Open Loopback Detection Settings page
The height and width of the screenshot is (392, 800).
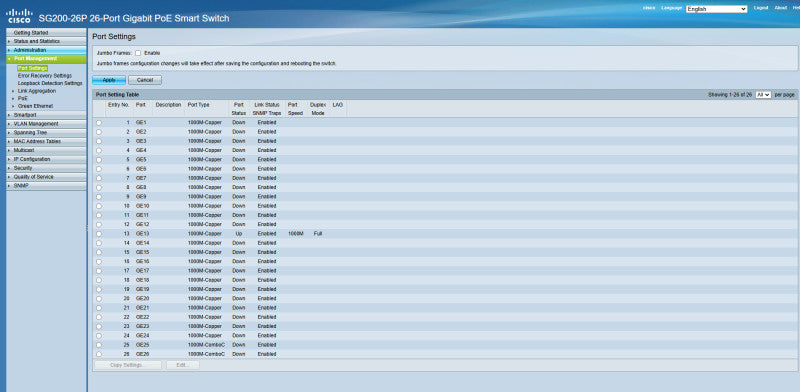(50, 83)
